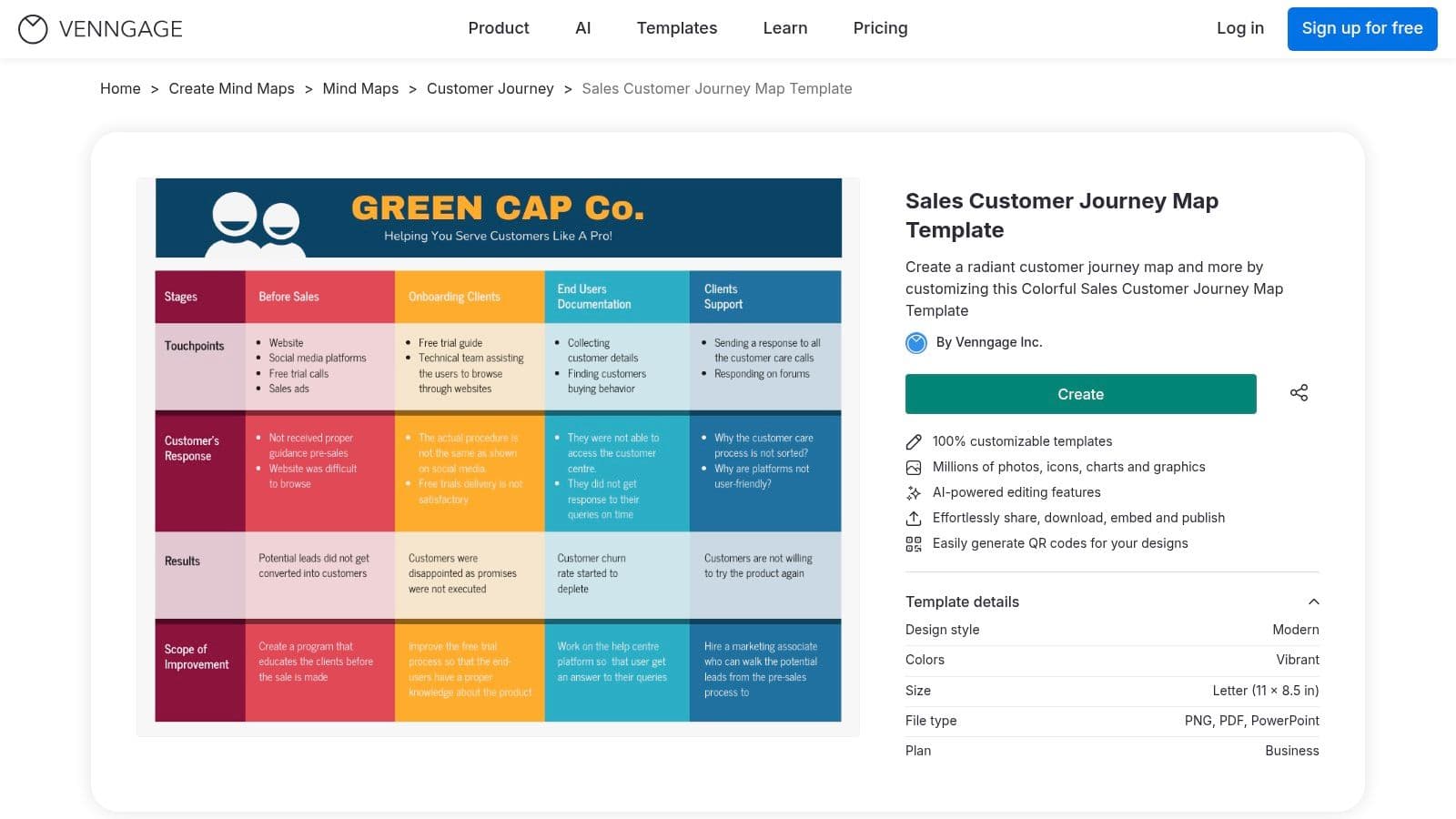Open the Templates menu
1456x819 pixels.
coord(676,28)
